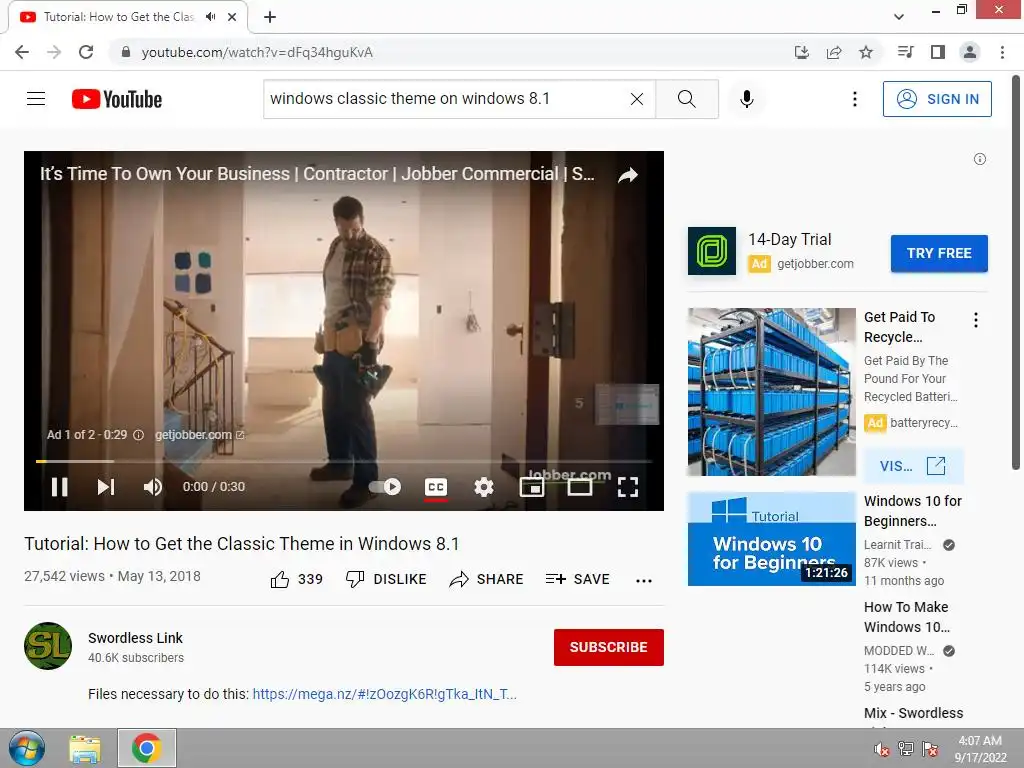Open the mega.nz description link
The height and width of the screenshot is (768, 1024).
[x=384, y=694]
